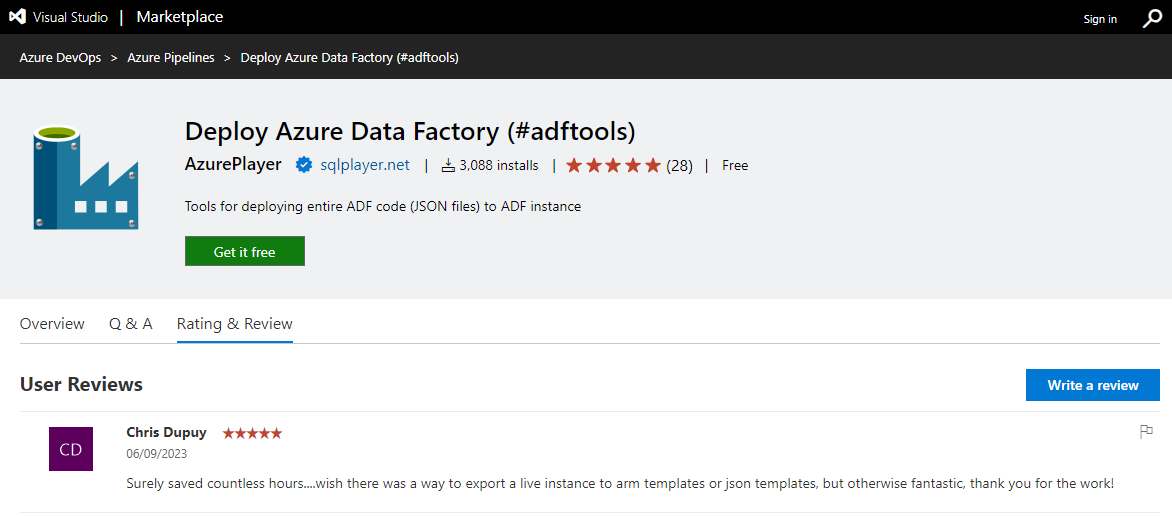The image size is (1172, 516).
Task: Click the User Reviews heading
Action: (81, 384)
